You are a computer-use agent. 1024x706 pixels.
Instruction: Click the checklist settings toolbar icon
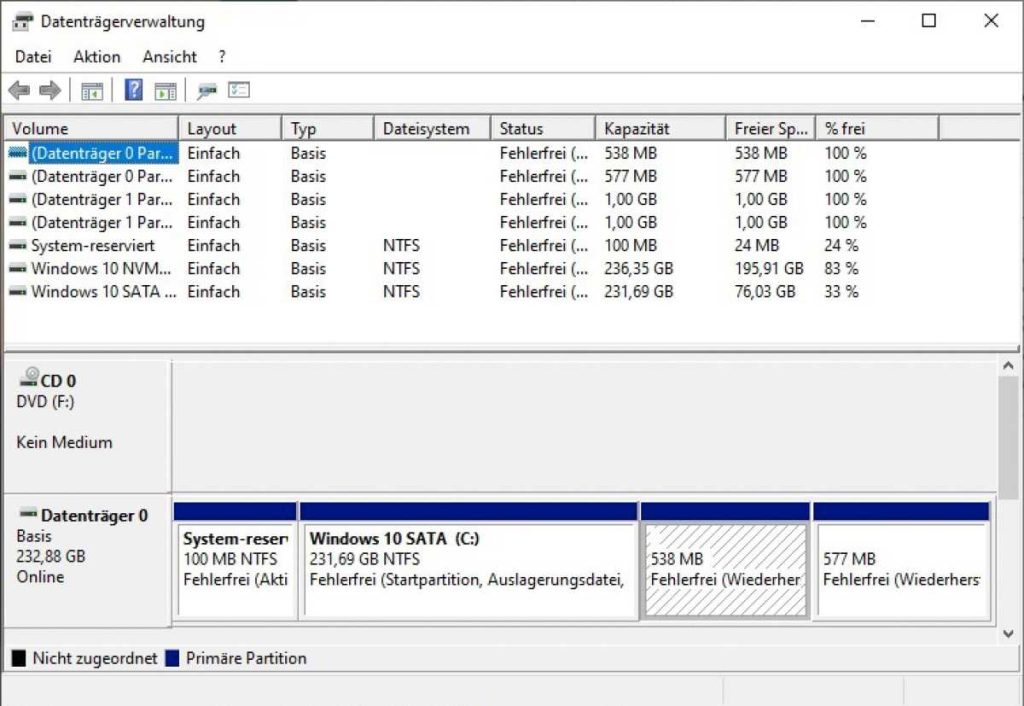pyautogui.click(x=239, y=91)
